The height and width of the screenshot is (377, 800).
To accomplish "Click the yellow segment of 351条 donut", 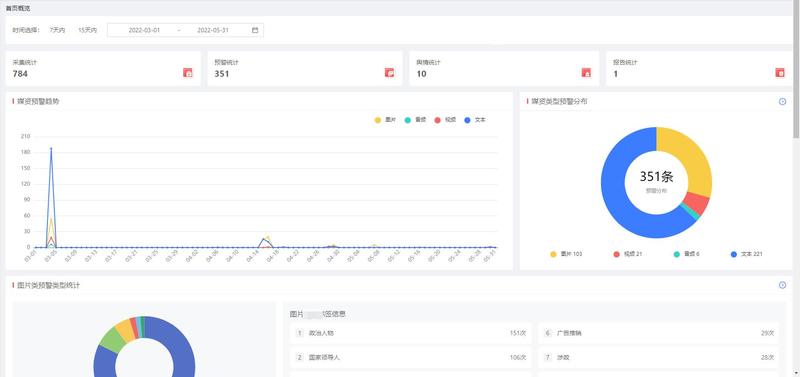I will 694,158.
